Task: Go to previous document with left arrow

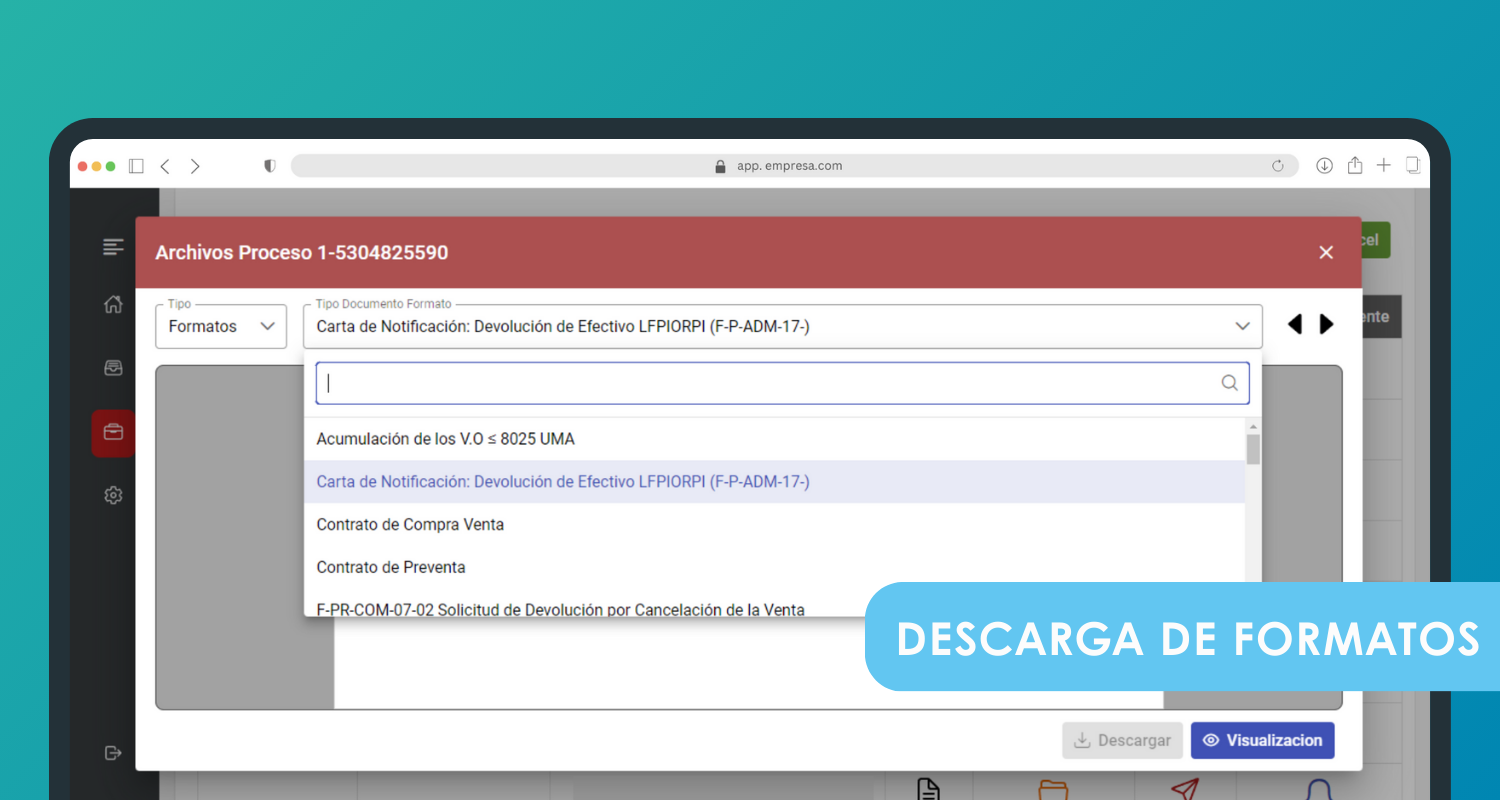Action: 1294,324
